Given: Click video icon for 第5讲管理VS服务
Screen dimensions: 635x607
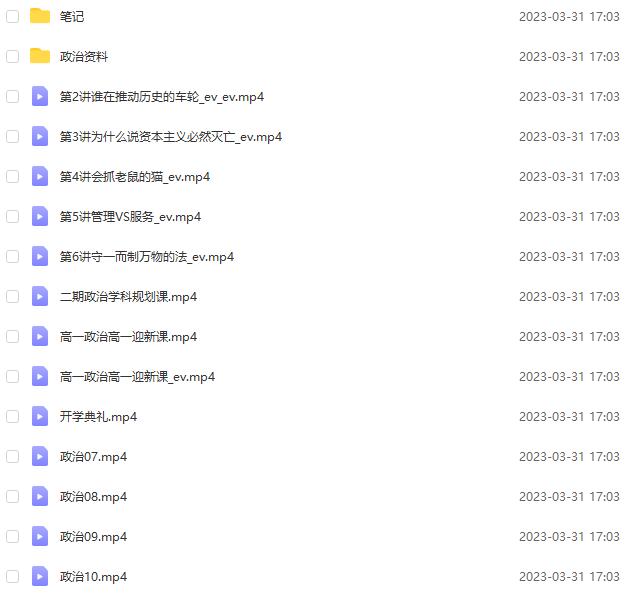Looking at the screenshot, I should click(40, 217).
